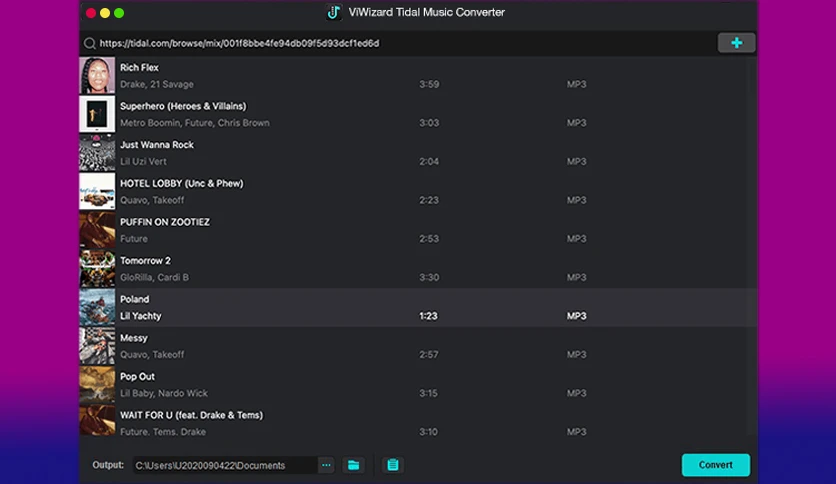Select PUFFIN ON ZOOTIEZ album thumbnail
The image size is (836, 484).
[x=97, y=230]
